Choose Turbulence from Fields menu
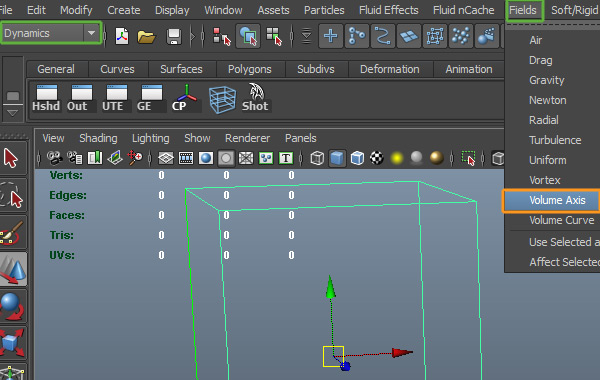Image resolution: width=600 pixels, height=380 pixels. pos(555,140)
